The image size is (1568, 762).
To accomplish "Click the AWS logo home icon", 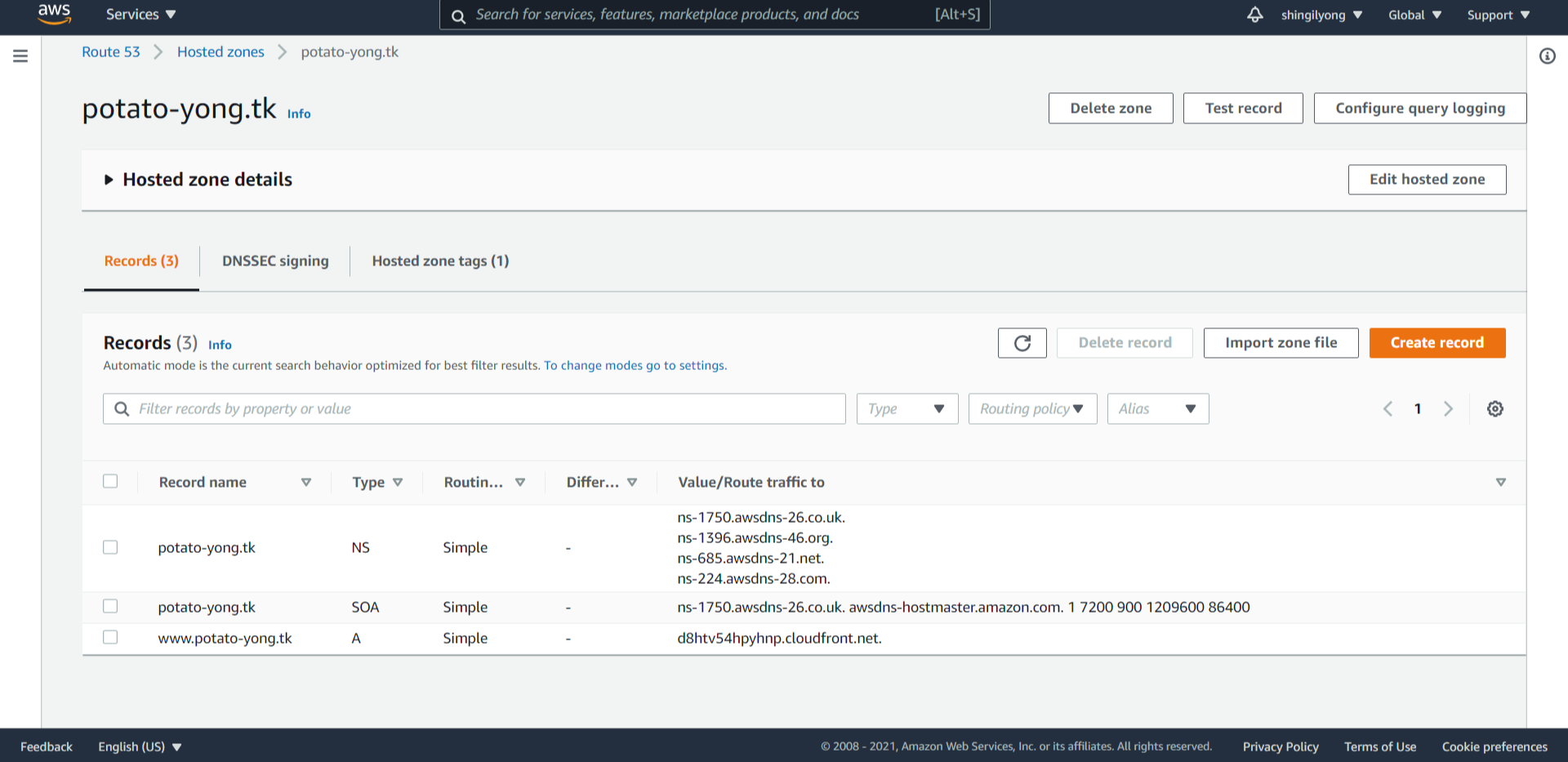I will point(54,14).
